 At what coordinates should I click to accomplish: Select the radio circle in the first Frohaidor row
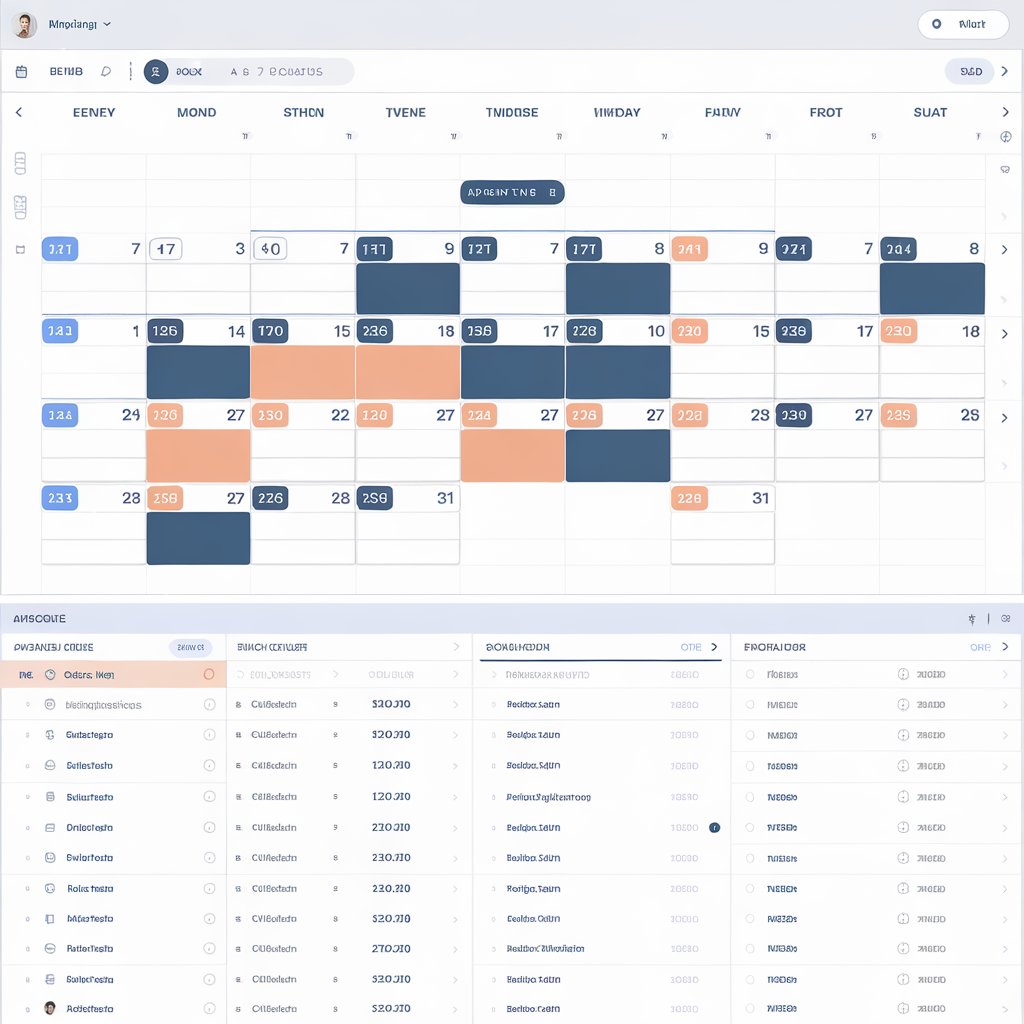point(750,675)
